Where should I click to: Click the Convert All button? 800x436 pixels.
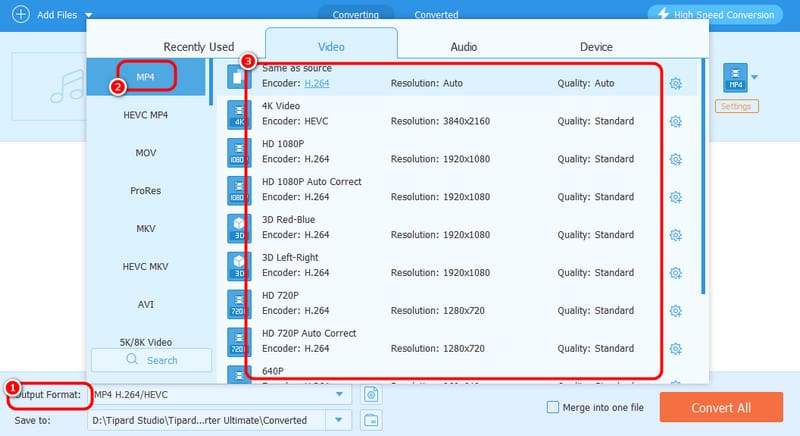coord(721,407)
